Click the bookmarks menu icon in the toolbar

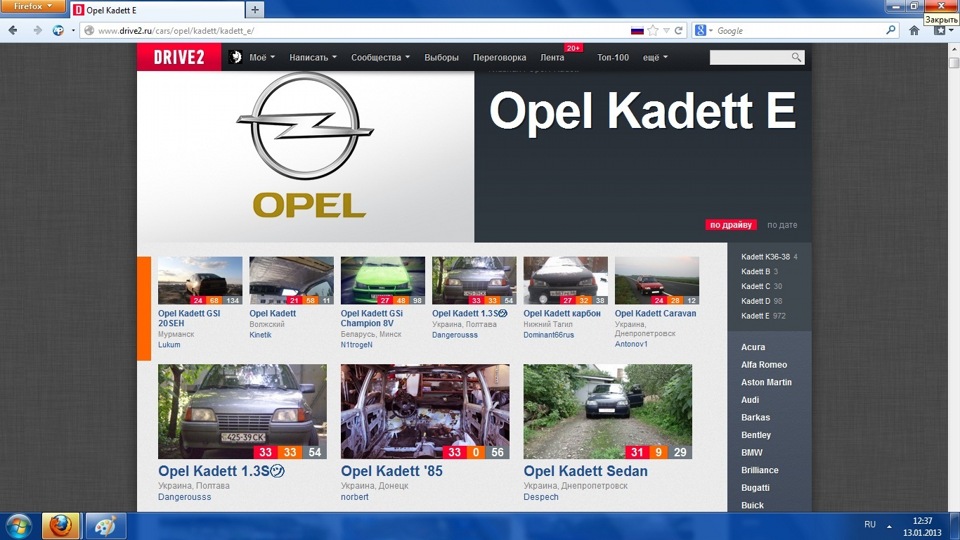point(939,30)
